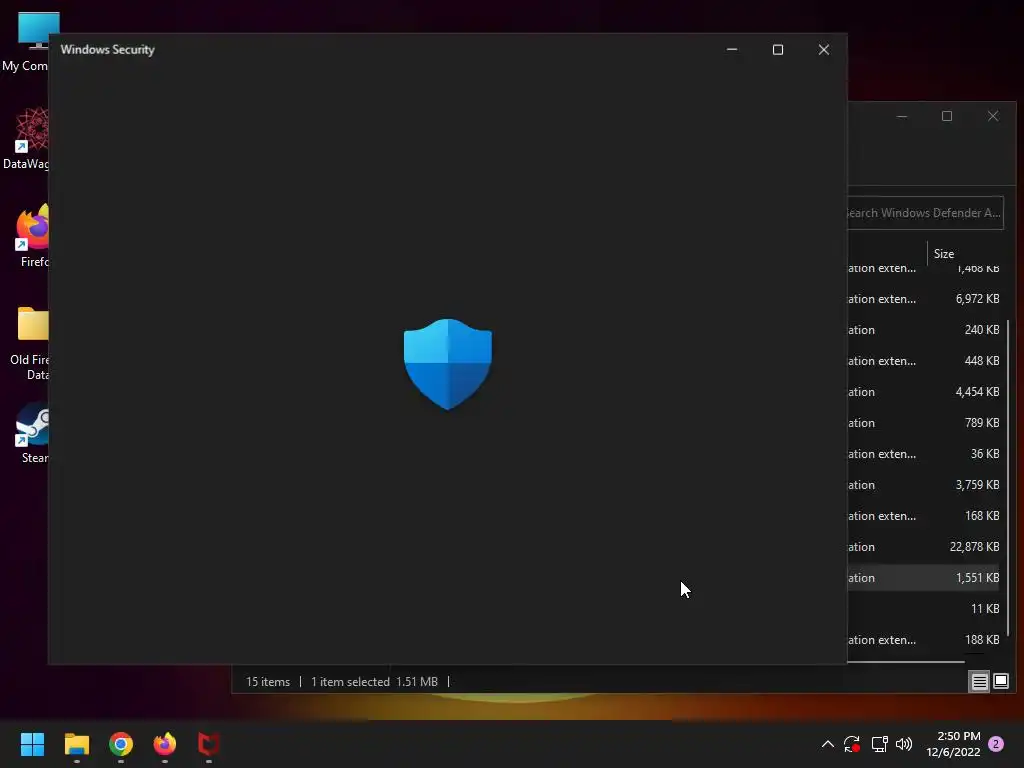This screenshot has height=768, width=1024.
Task: Close the File Explorer window behind
Action: 993,116
